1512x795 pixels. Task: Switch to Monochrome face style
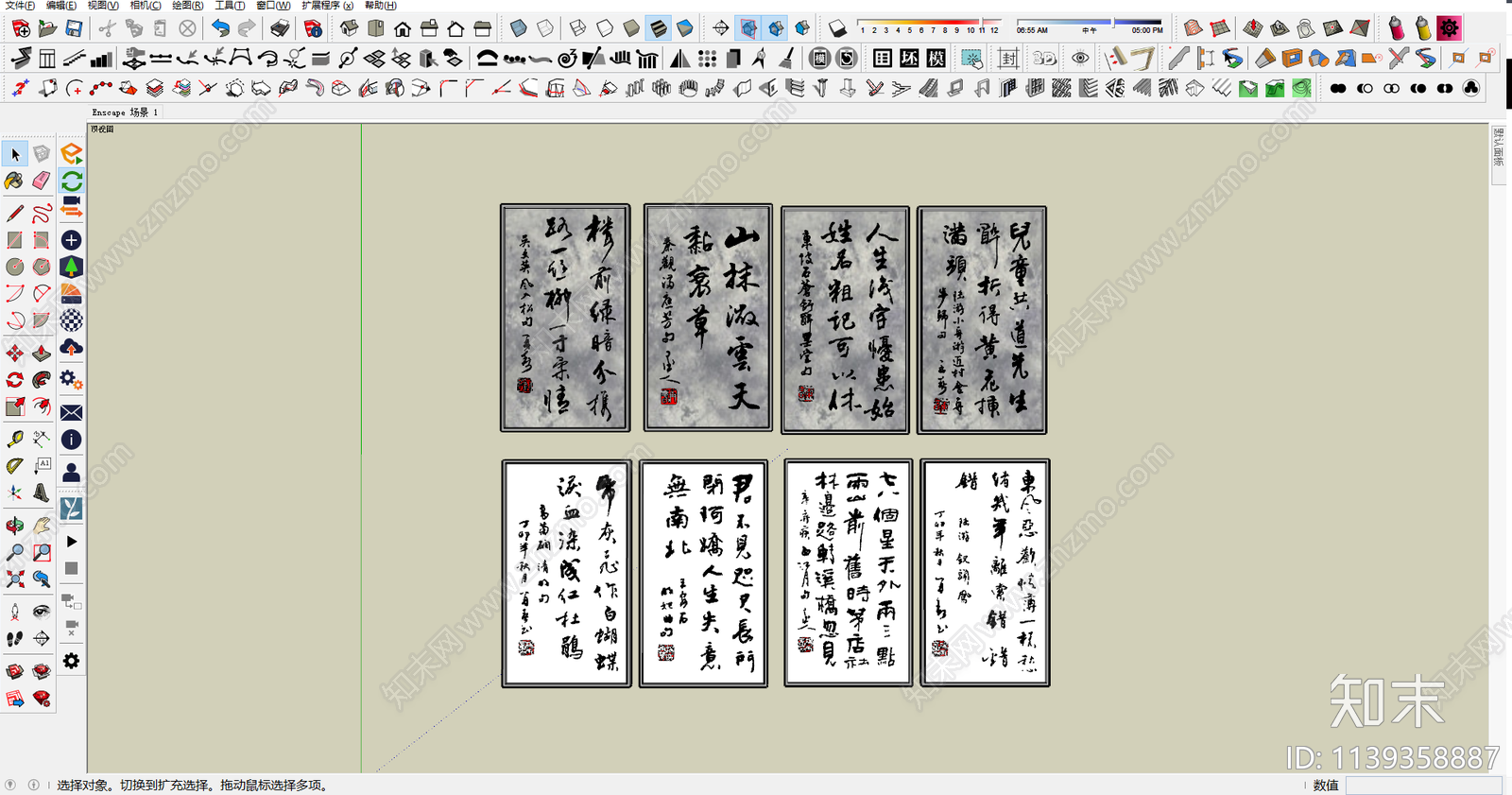coord(685,28)
